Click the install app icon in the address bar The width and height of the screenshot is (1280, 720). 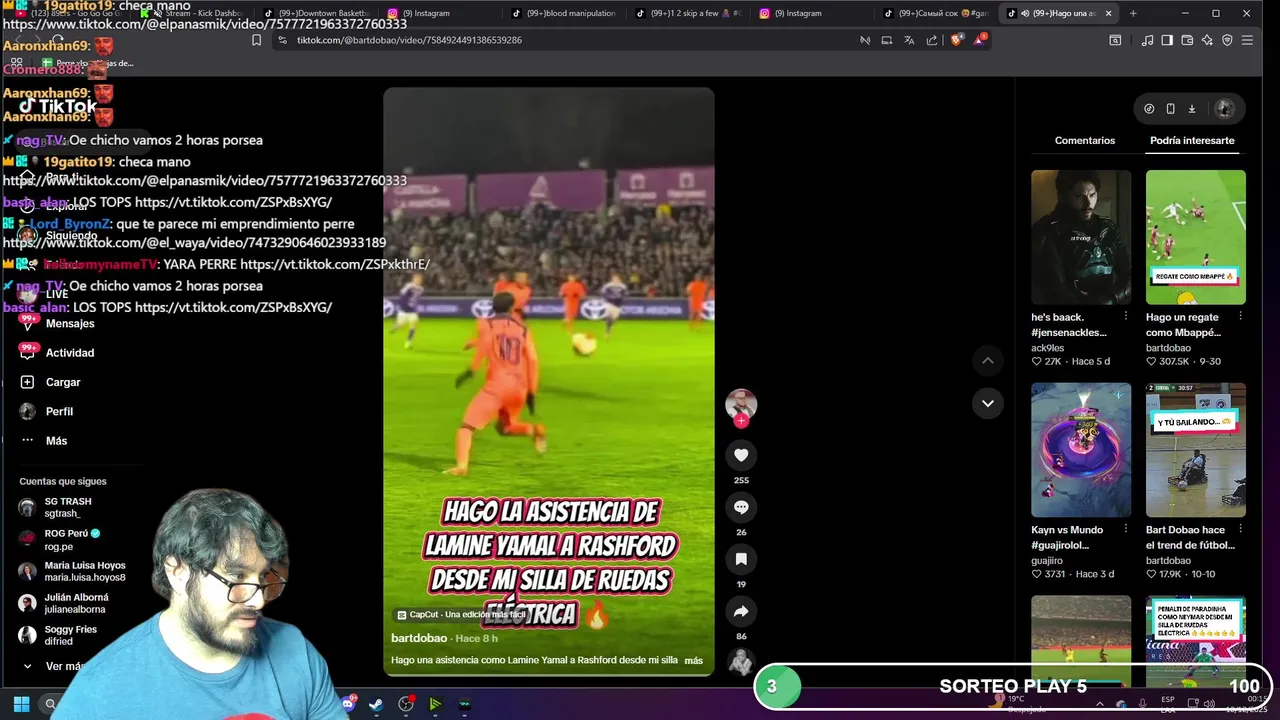pyautogui.click(x=887, y=40)
